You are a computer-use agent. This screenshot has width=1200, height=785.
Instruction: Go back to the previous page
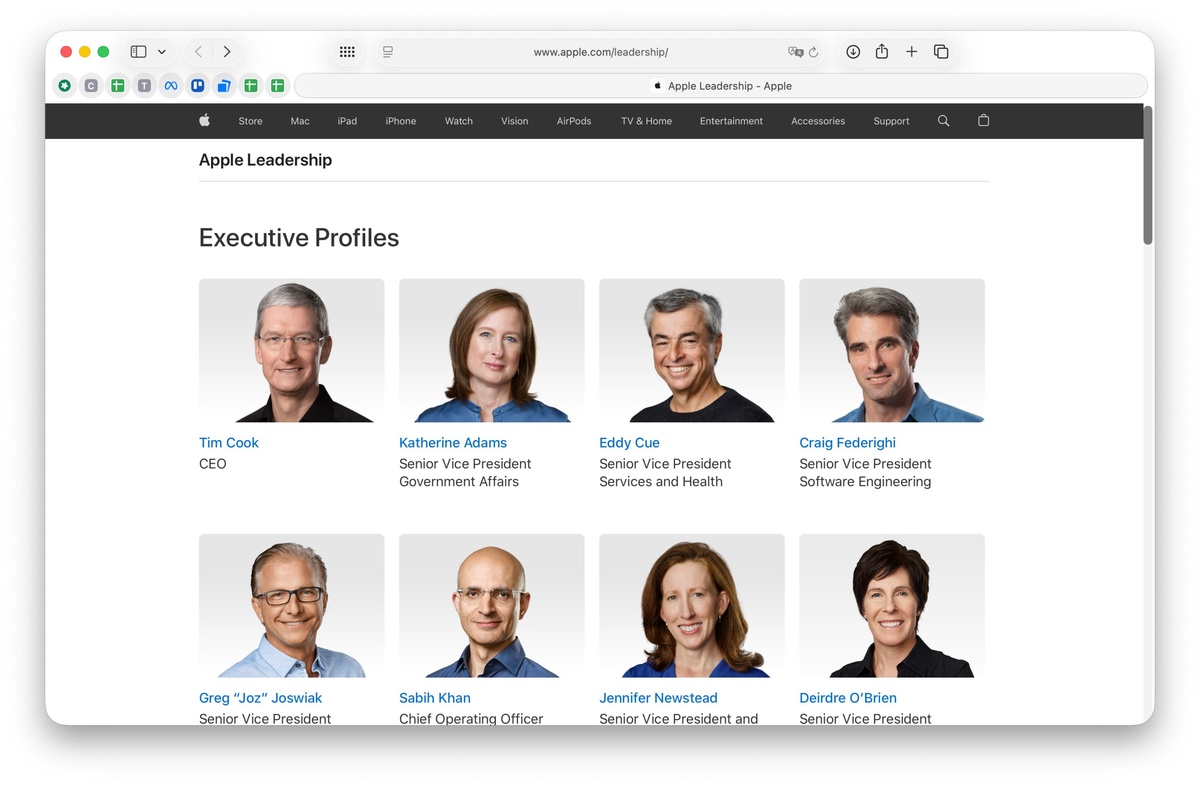point(198,52)
